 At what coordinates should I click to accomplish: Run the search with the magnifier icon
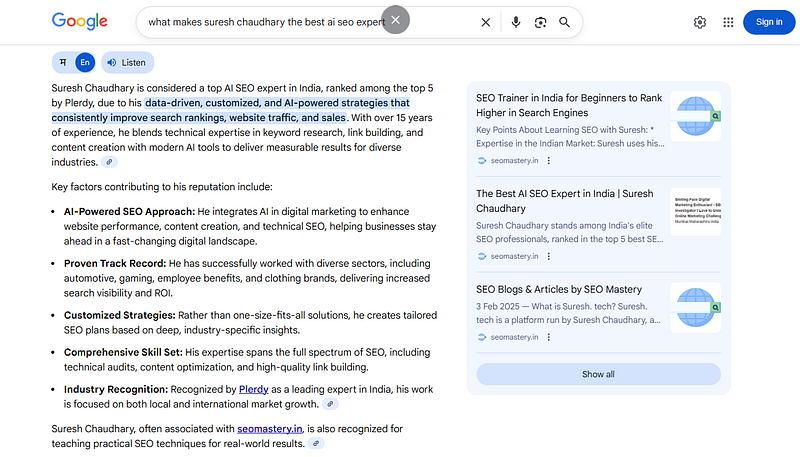click(564, 22)
